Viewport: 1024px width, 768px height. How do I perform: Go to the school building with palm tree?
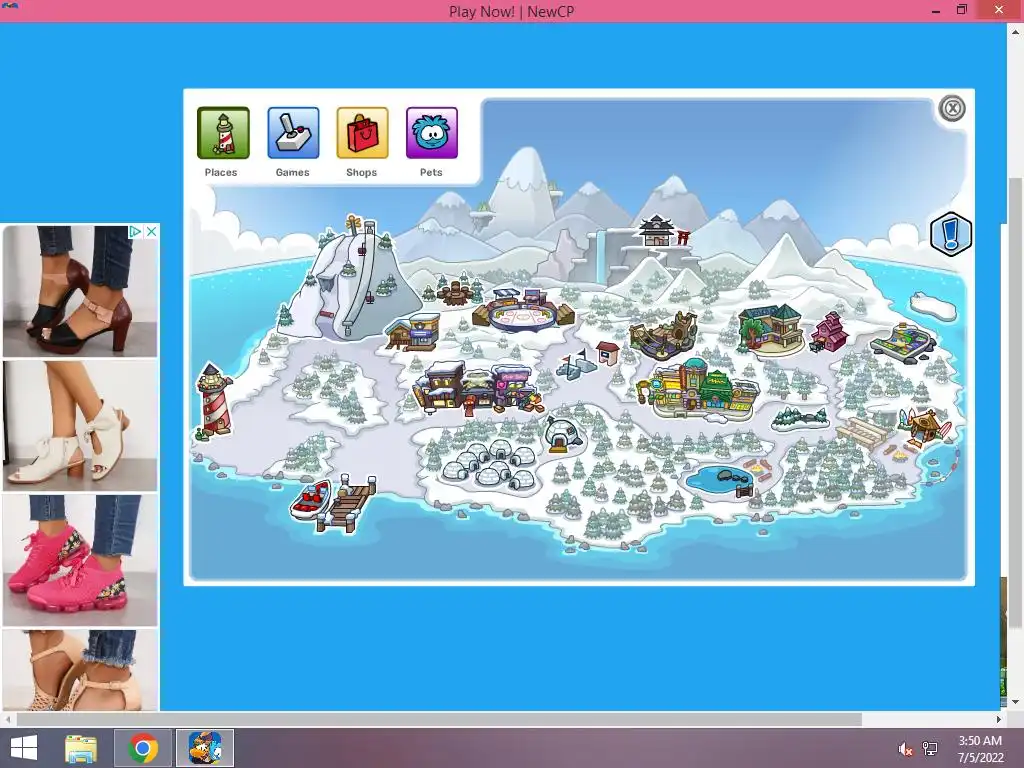(x=771, y=328)
